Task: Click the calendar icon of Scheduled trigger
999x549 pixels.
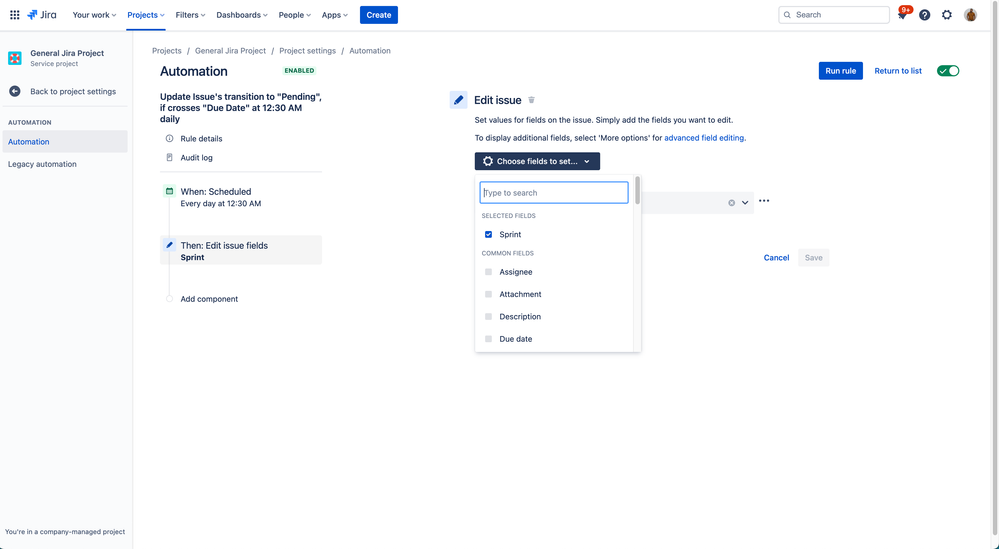Action: pos(169,191)
